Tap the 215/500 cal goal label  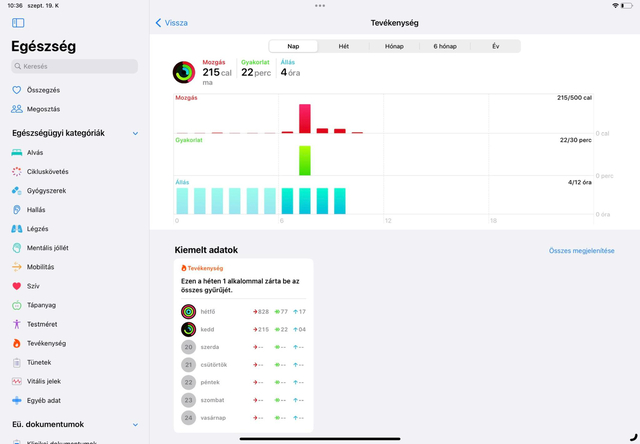point(574,98)
